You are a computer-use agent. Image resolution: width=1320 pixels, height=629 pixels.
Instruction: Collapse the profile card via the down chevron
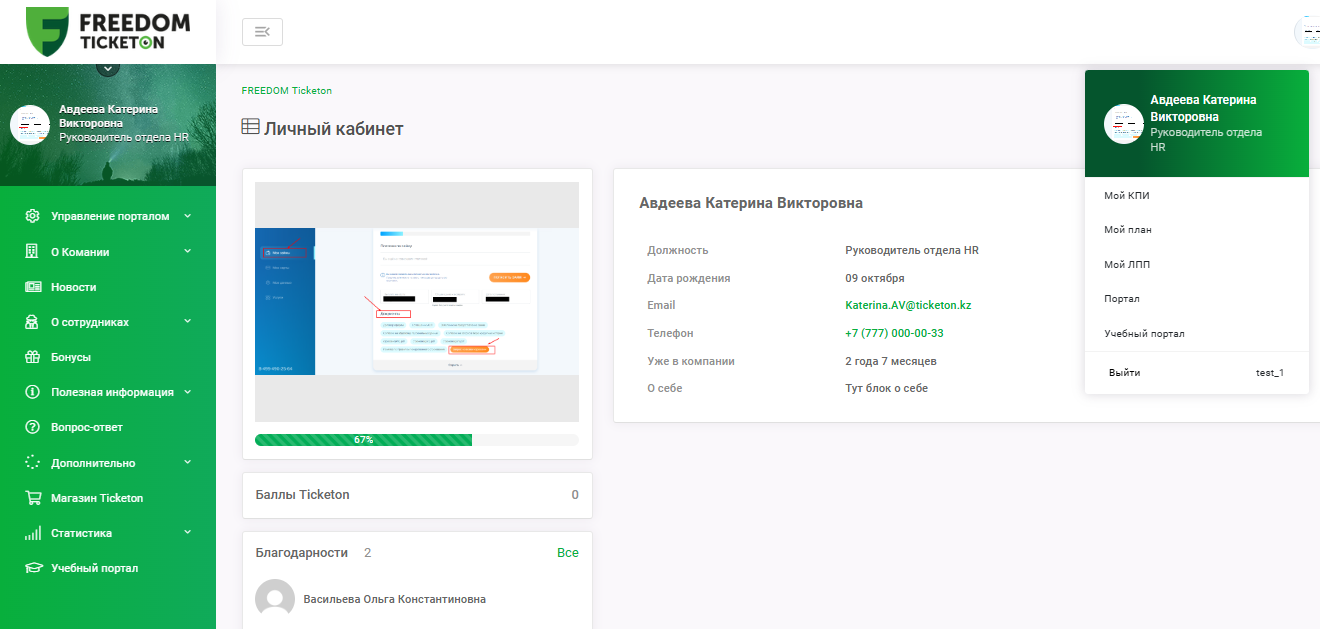click(x=108, y=68)
